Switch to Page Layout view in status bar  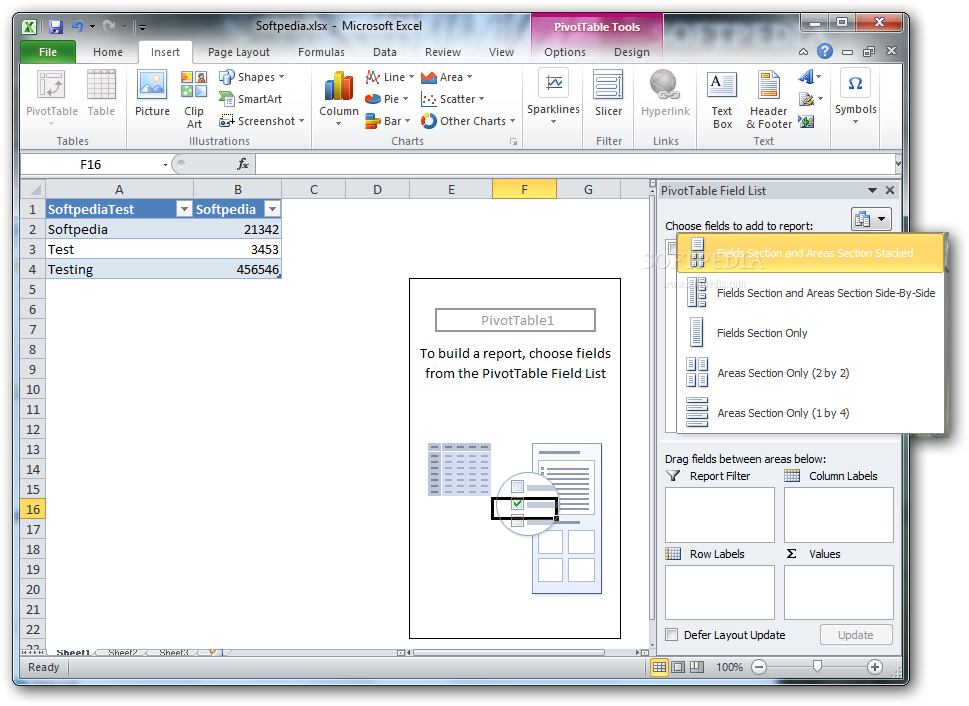tap(678, 667)
